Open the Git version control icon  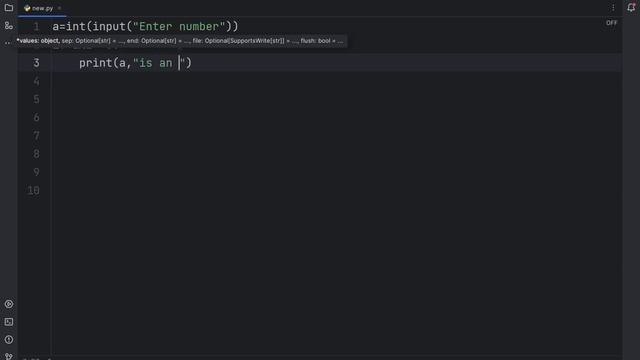9,356
